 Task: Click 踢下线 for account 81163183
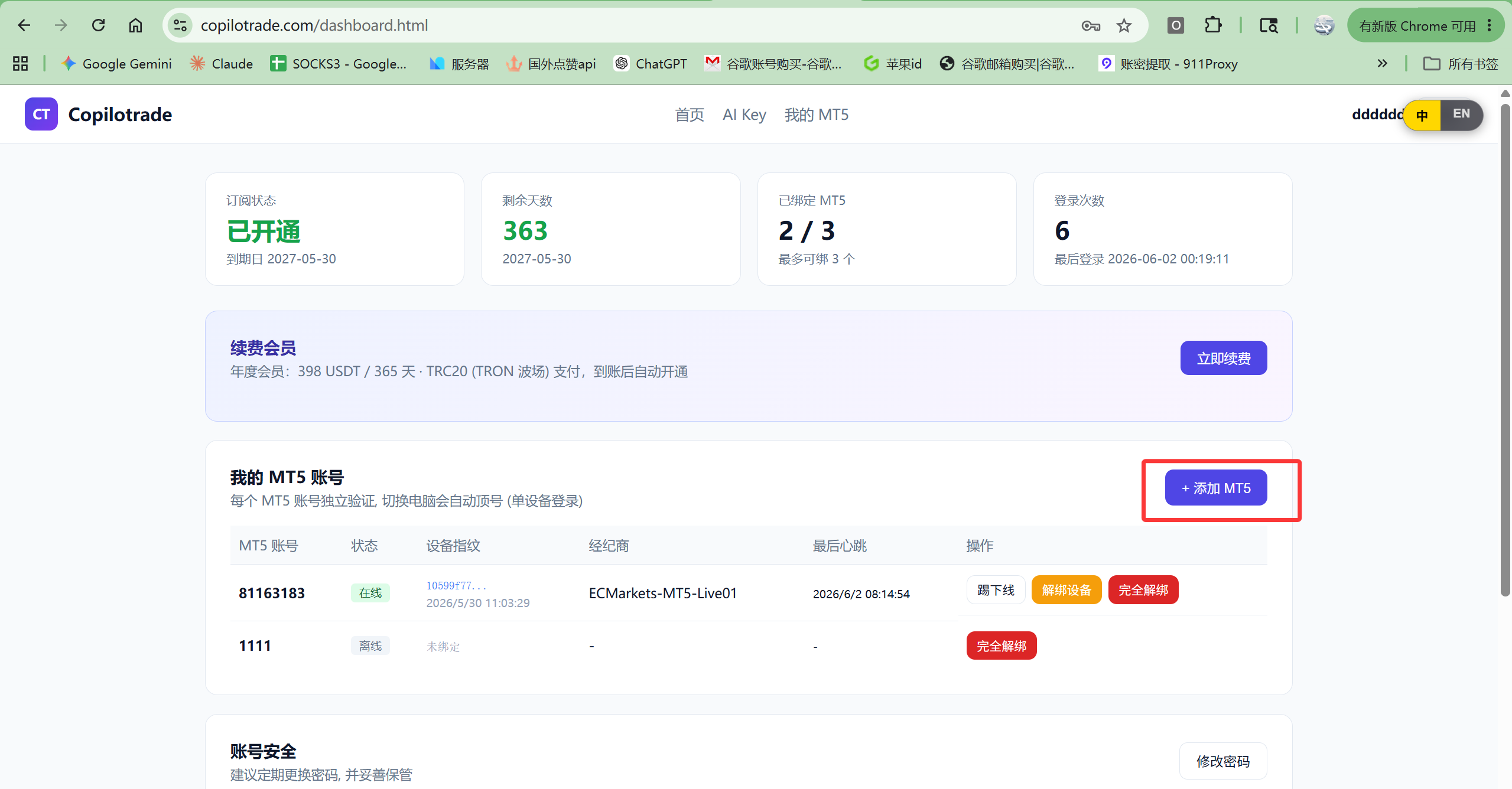996,590
